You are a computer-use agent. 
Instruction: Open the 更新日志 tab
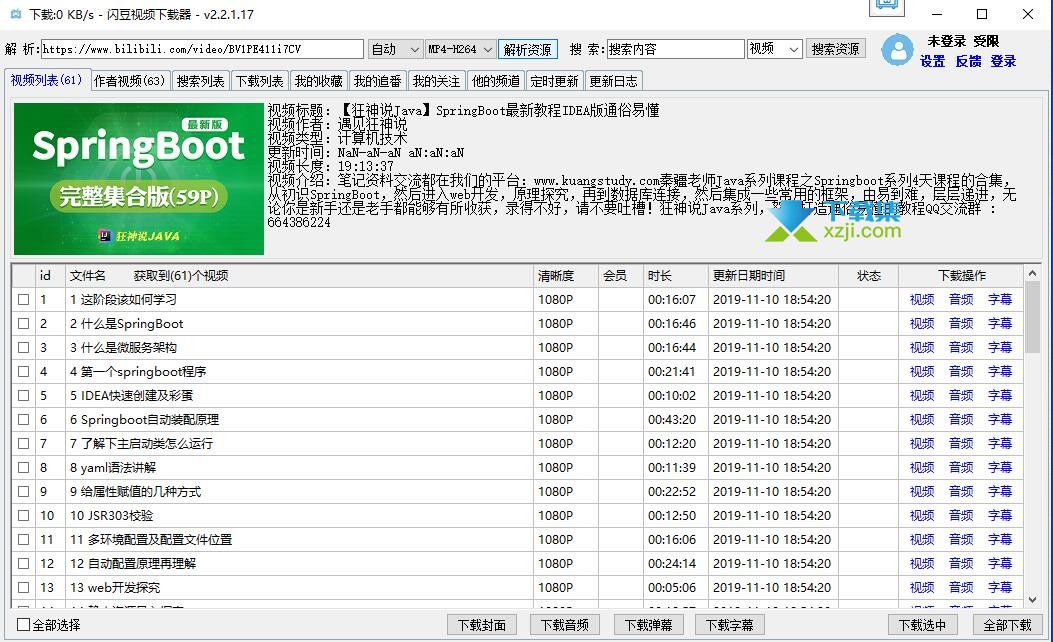[613, 81]
